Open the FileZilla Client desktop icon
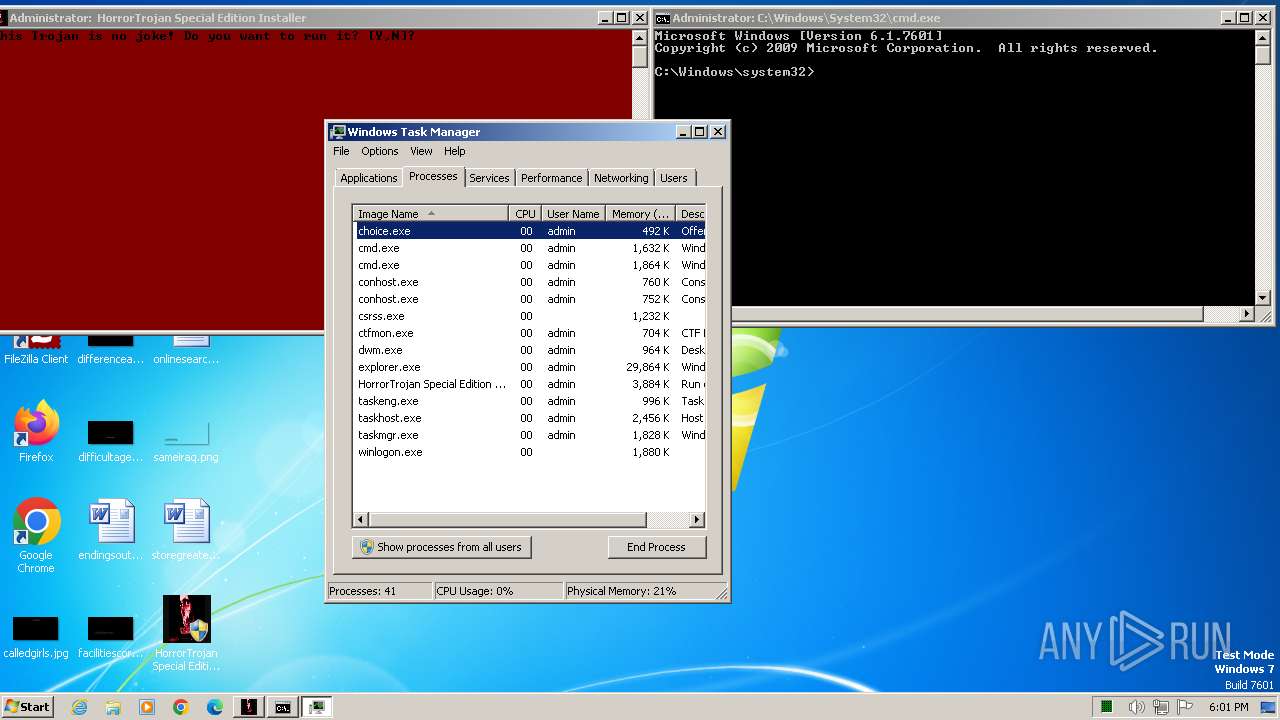 [x=36, y=348]
